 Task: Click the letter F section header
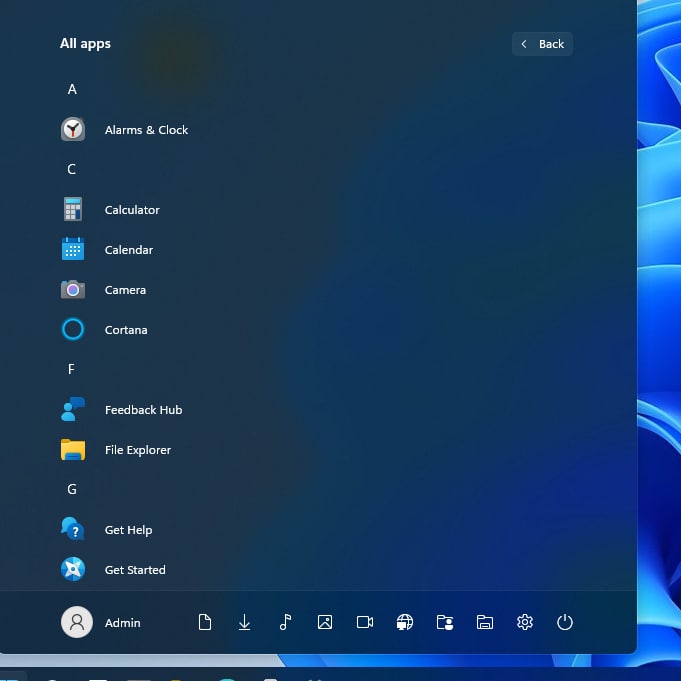click(x=71, y=369)
